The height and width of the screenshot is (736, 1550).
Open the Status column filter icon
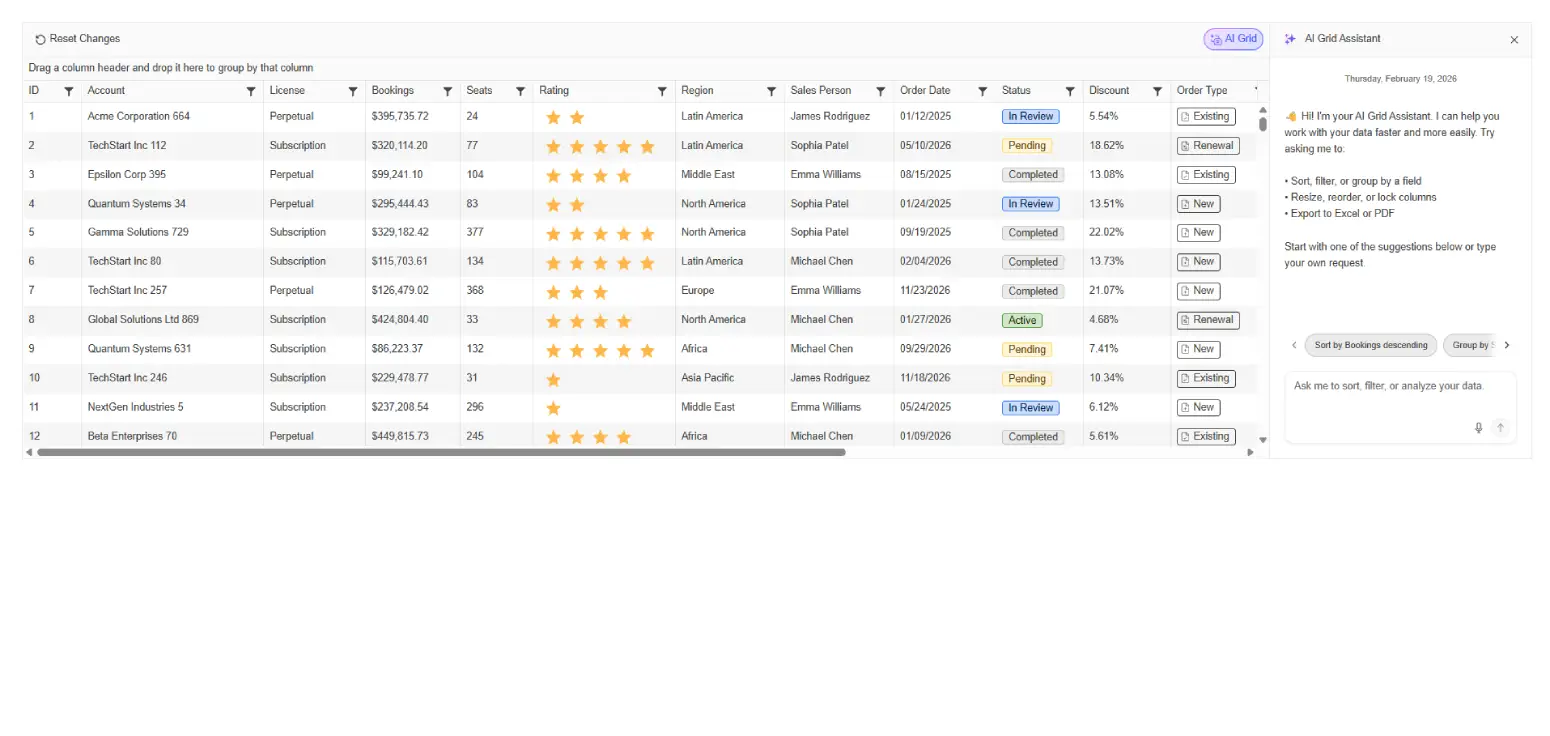[1070, 91]
